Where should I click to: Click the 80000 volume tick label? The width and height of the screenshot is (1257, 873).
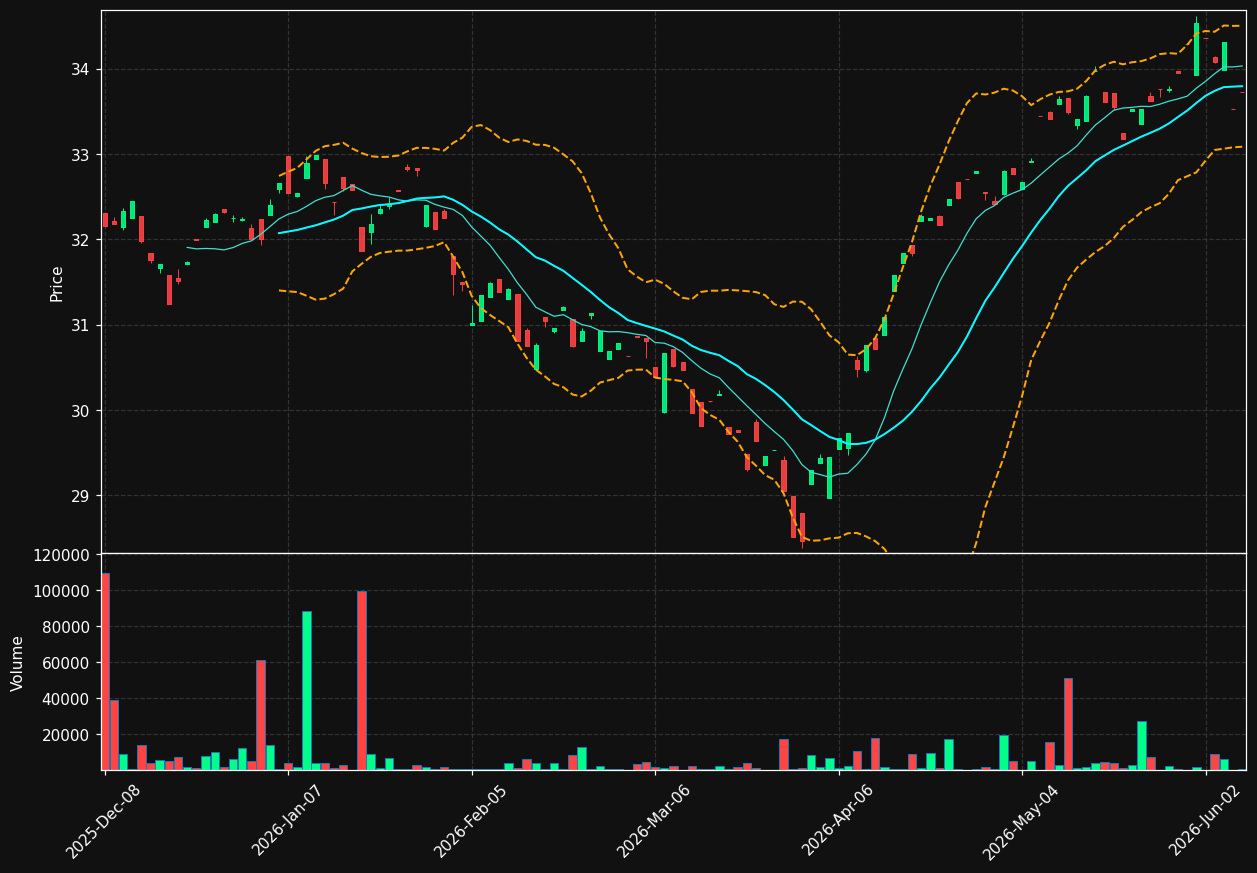(66, 627)
